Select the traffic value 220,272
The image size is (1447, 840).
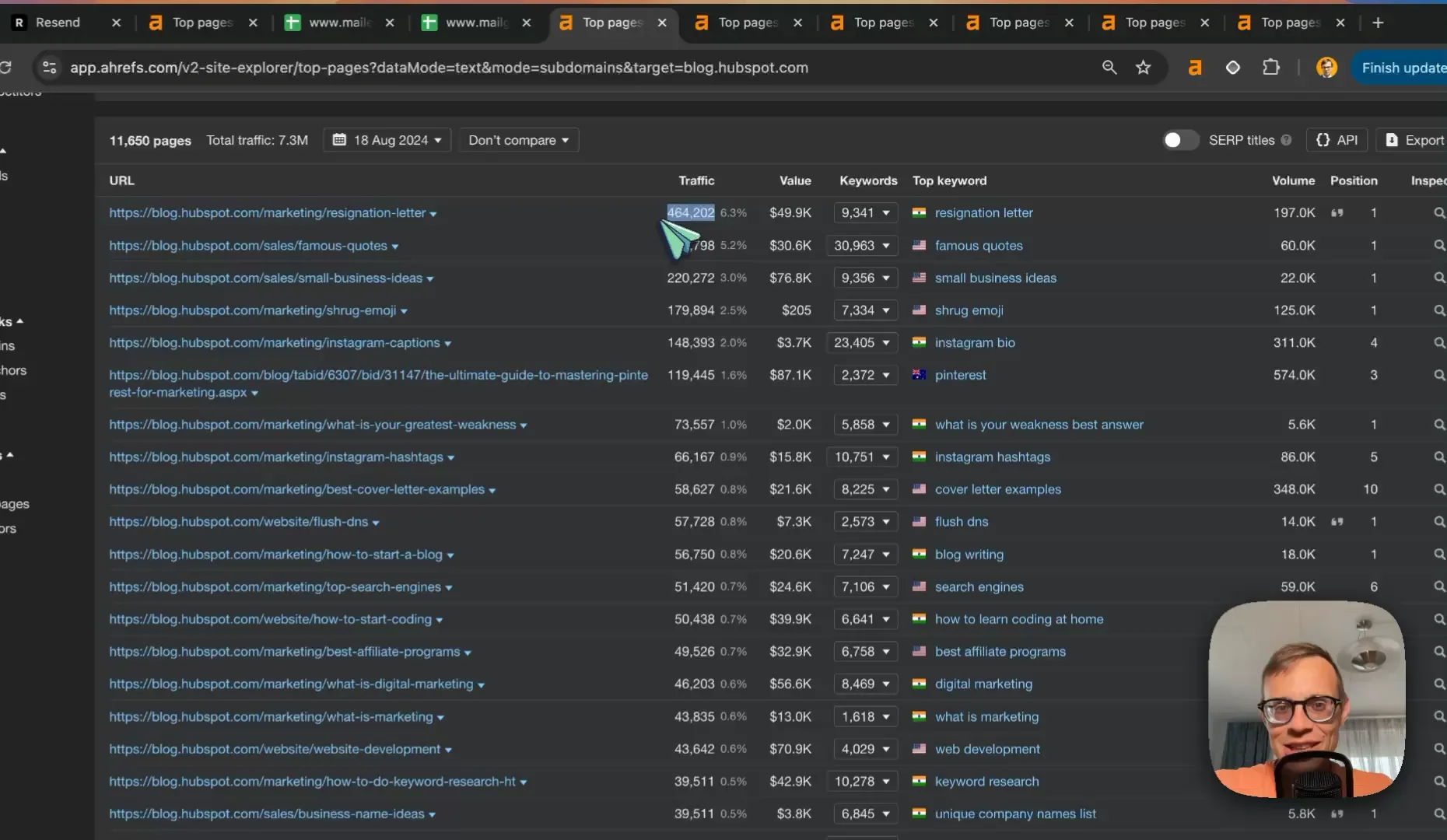click(x=690, y=278)
